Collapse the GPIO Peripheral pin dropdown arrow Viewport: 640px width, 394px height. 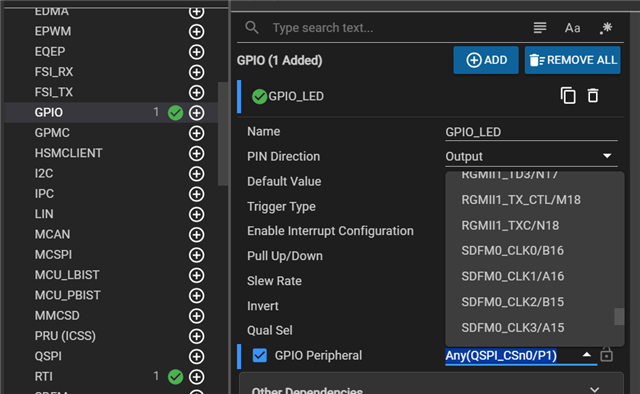click(587, 354)
